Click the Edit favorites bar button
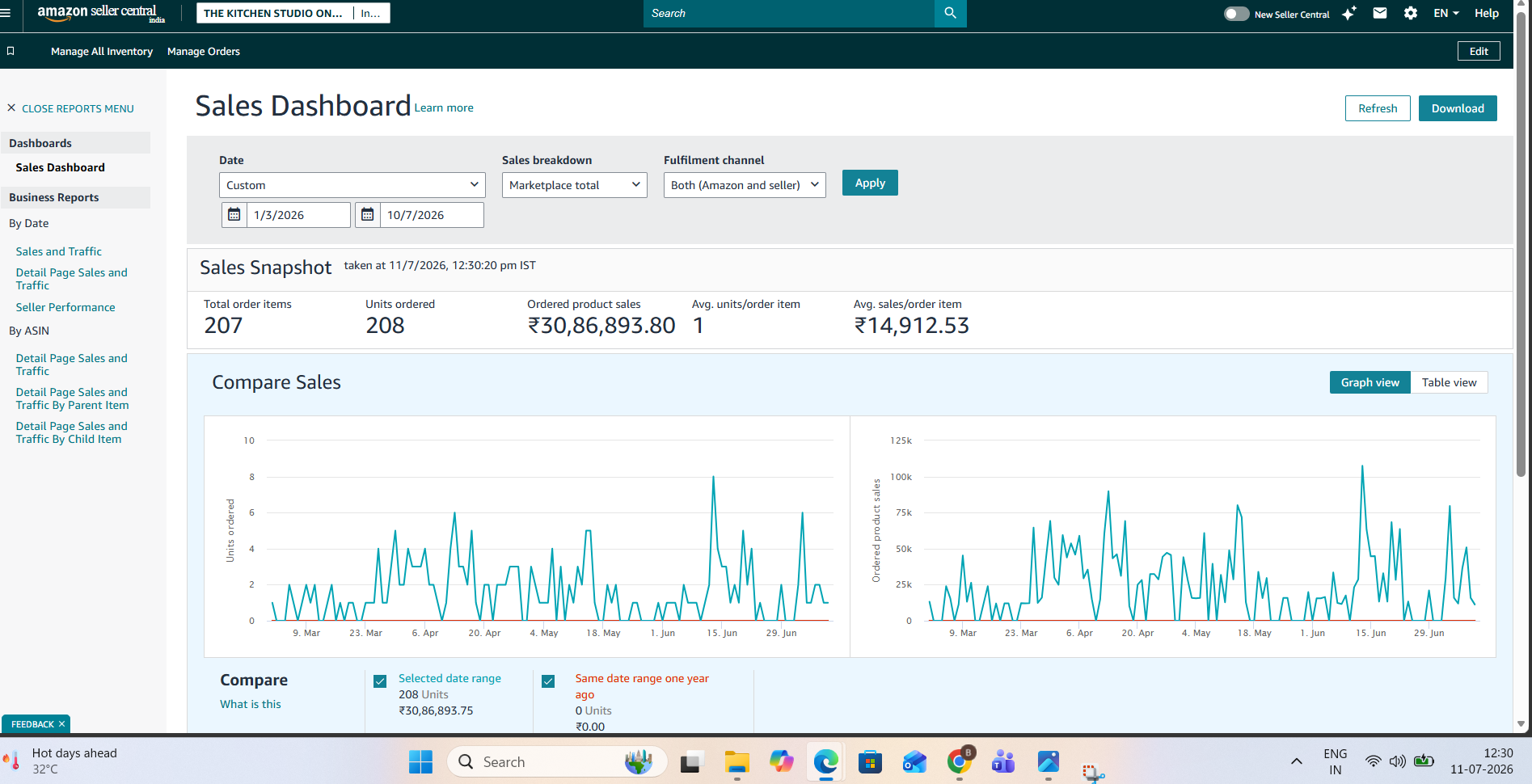1532x784 pixels. 1479,51
